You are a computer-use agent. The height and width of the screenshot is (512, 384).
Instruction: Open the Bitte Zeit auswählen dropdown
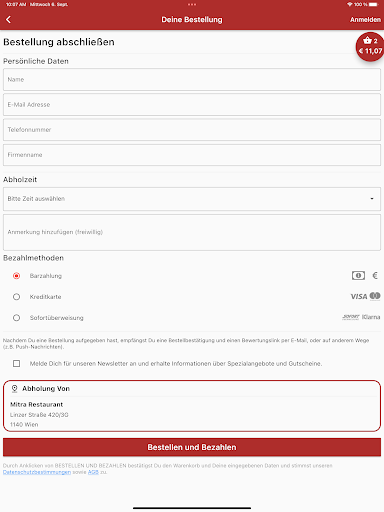[192, 199]
